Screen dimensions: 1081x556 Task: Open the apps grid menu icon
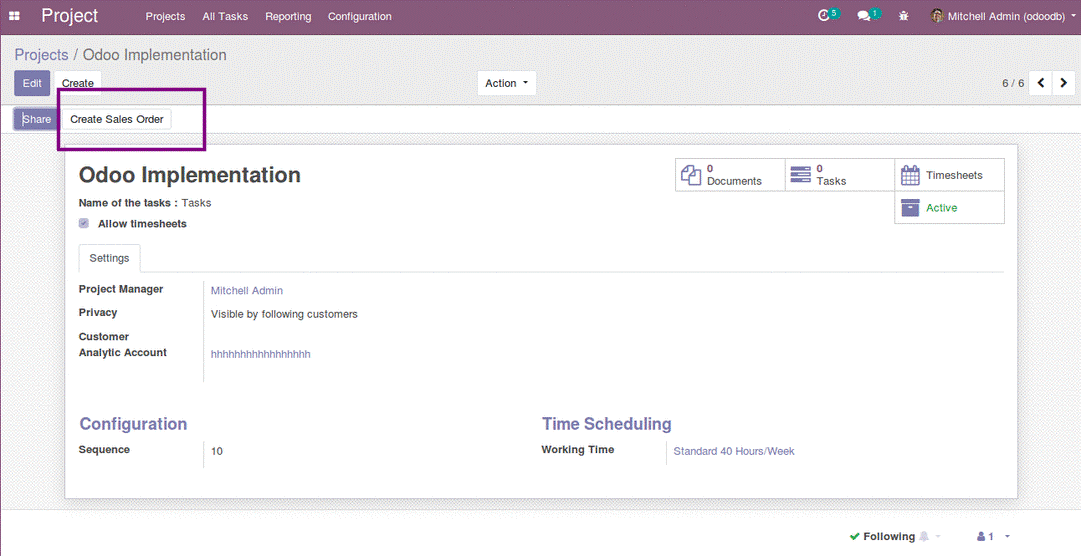tap(14, 16)
